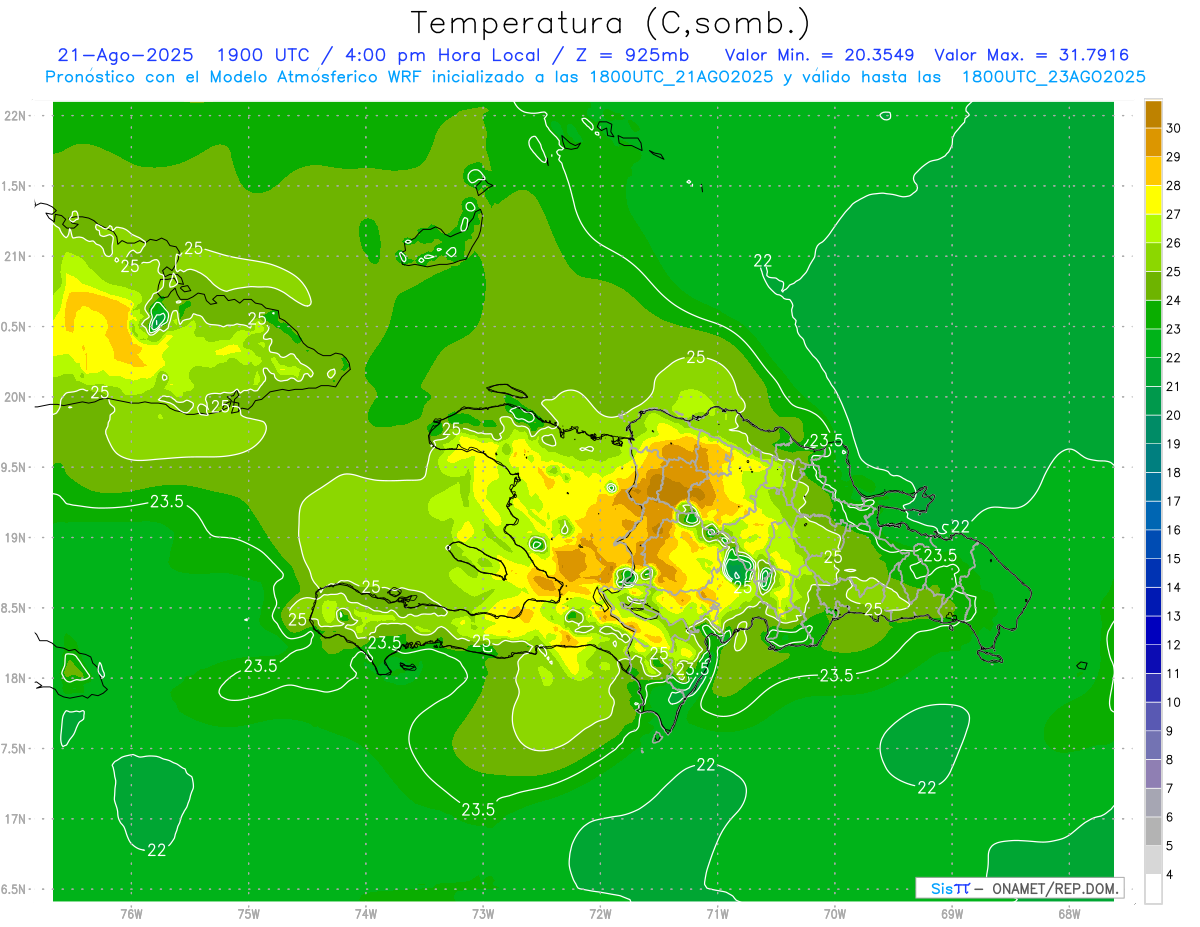The height and width of the screenshot is (927, 1200).
Task: Click 'Valor Max. = 31.7916' value
Action: point(1032,55)
